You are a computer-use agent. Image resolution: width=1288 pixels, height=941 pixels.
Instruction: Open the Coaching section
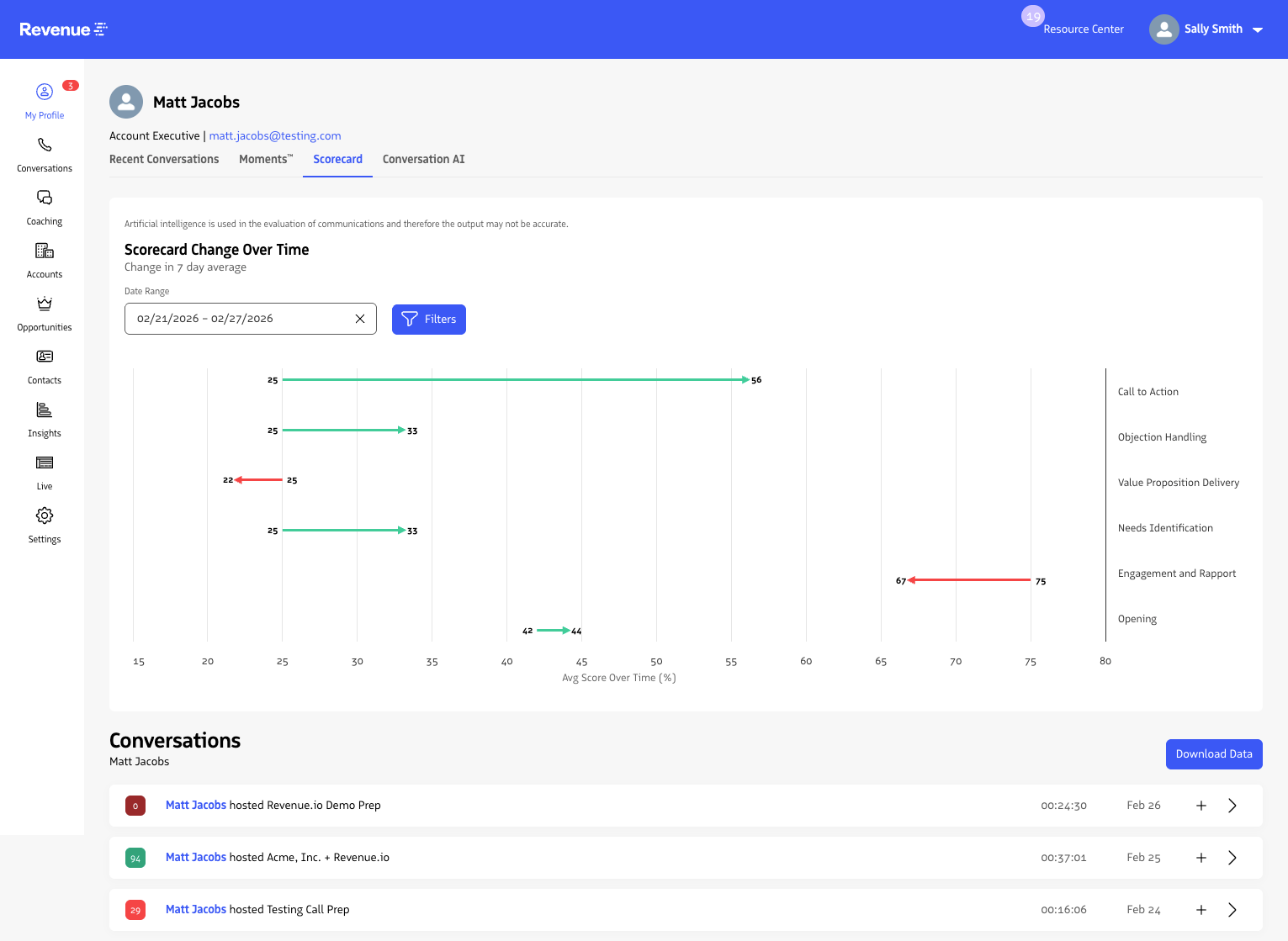[44, 207]
